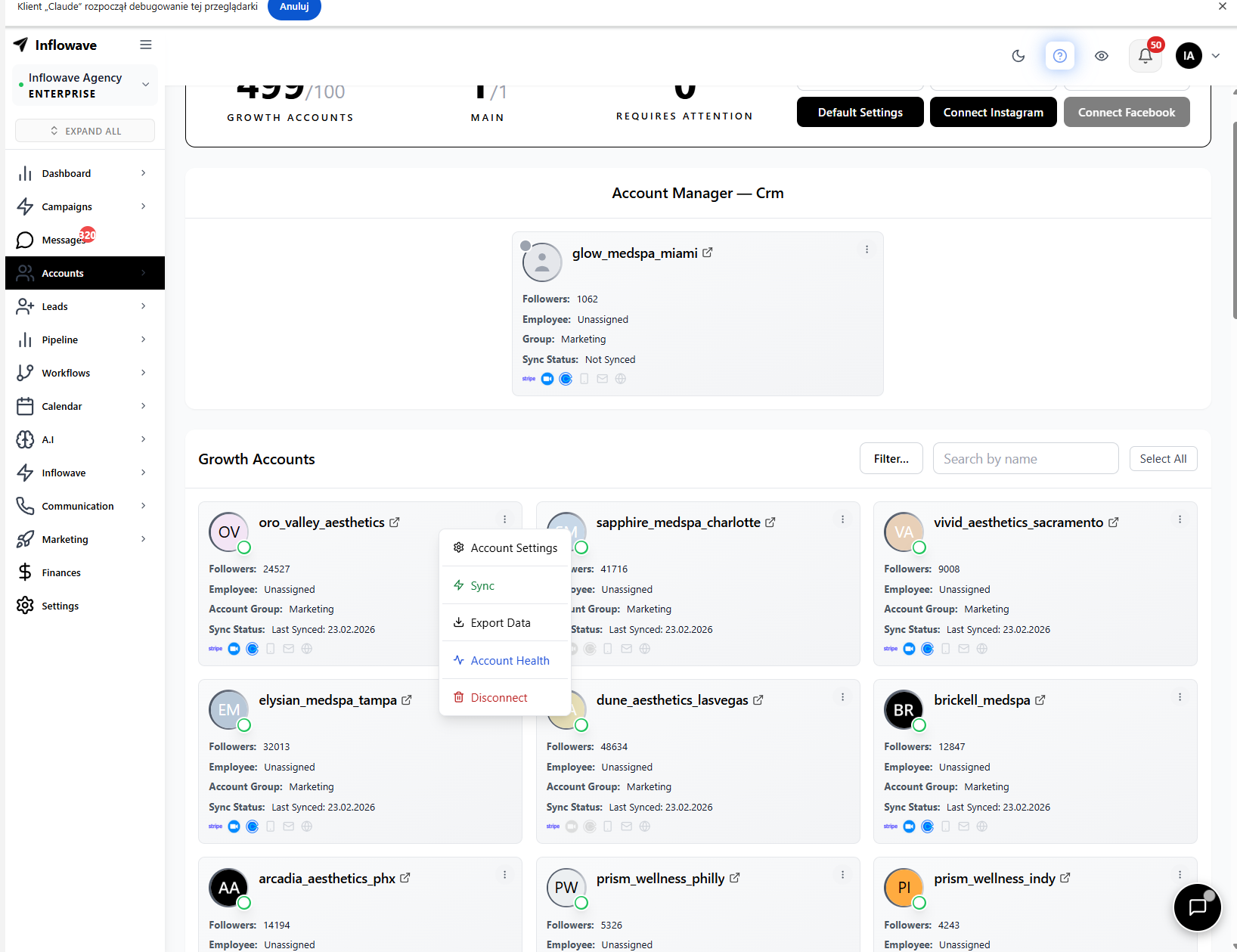
Task: Choose Disconnect in the account menu
Action: [498, 698]
